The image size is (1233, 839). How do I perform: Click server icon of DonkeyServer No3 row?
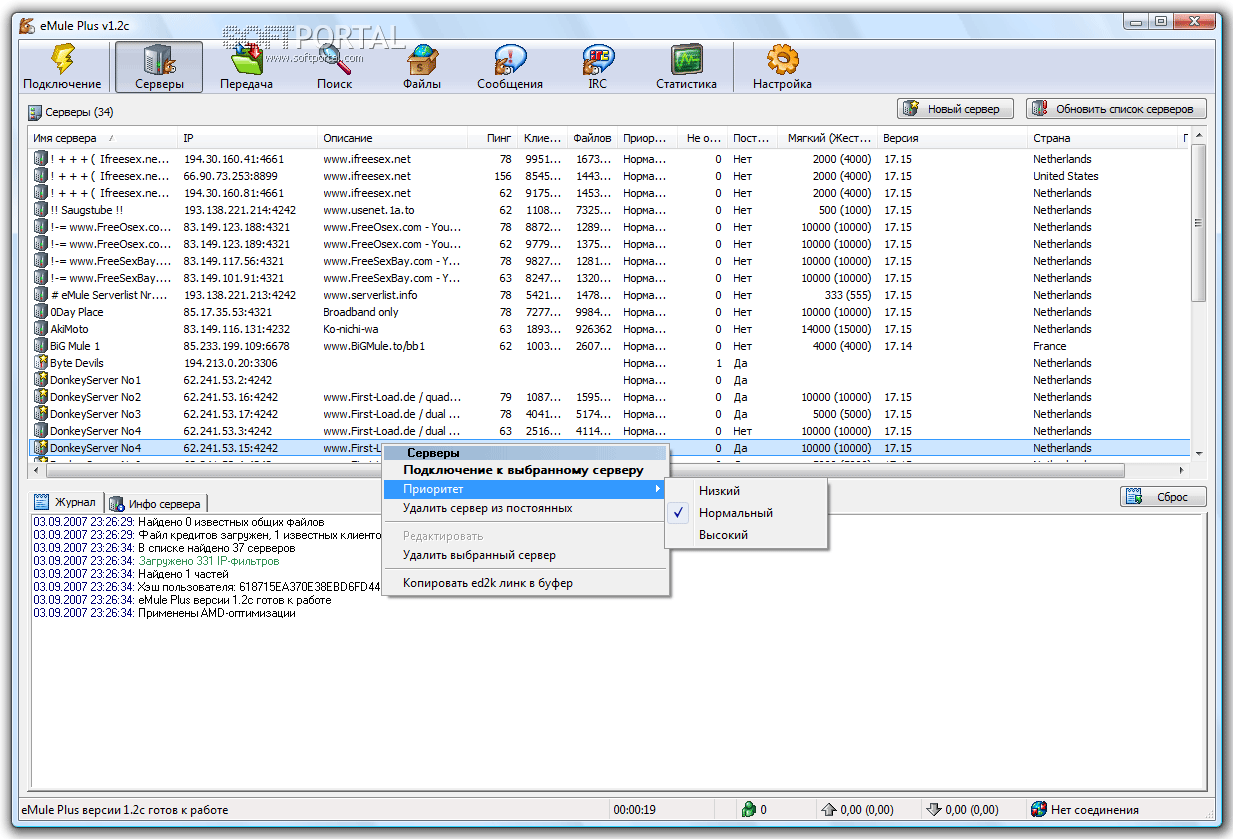pyautogui.click(x=41, y=414)
